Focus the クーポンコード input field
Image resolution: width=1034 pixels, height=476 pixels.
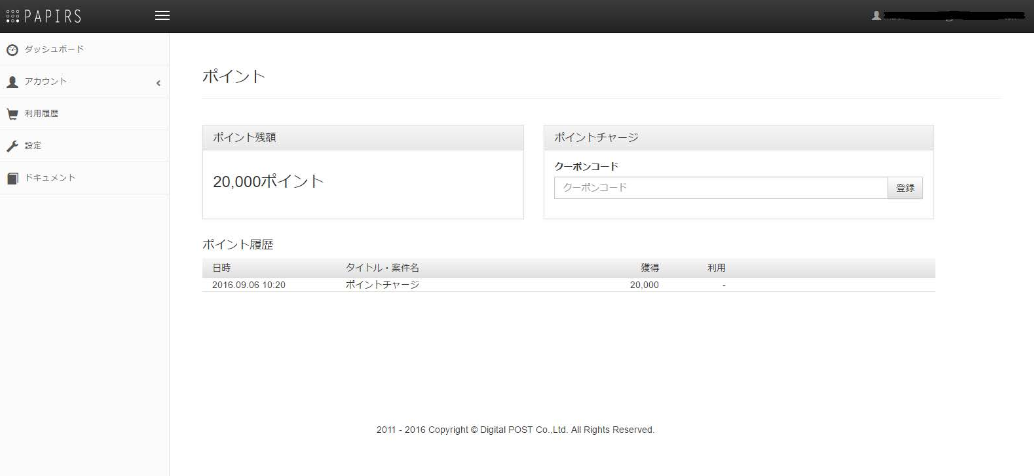pos(720,188)
